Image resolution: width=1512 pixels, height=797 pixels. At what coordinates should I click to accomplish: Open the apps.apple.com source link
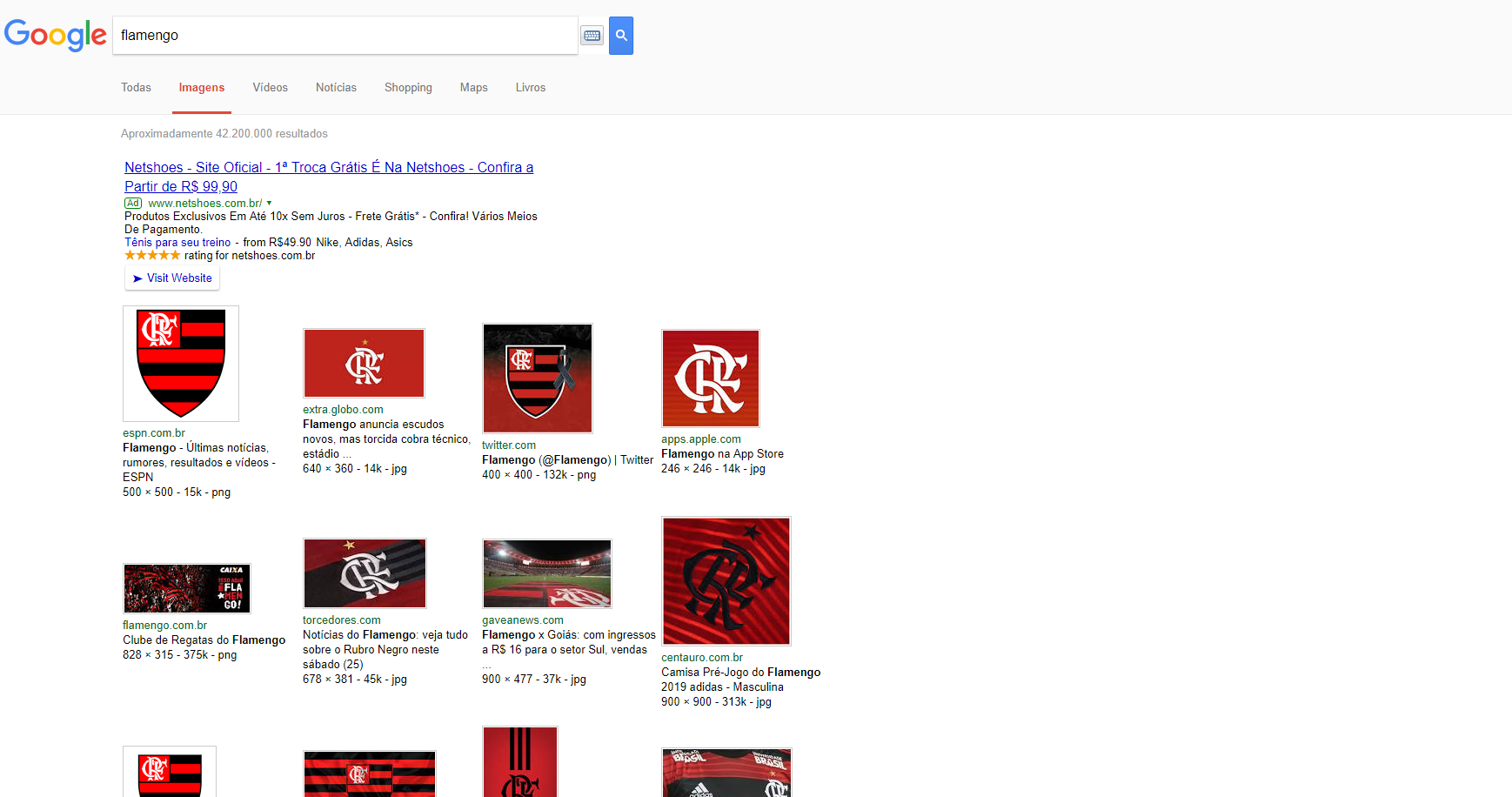coord(701,439)
